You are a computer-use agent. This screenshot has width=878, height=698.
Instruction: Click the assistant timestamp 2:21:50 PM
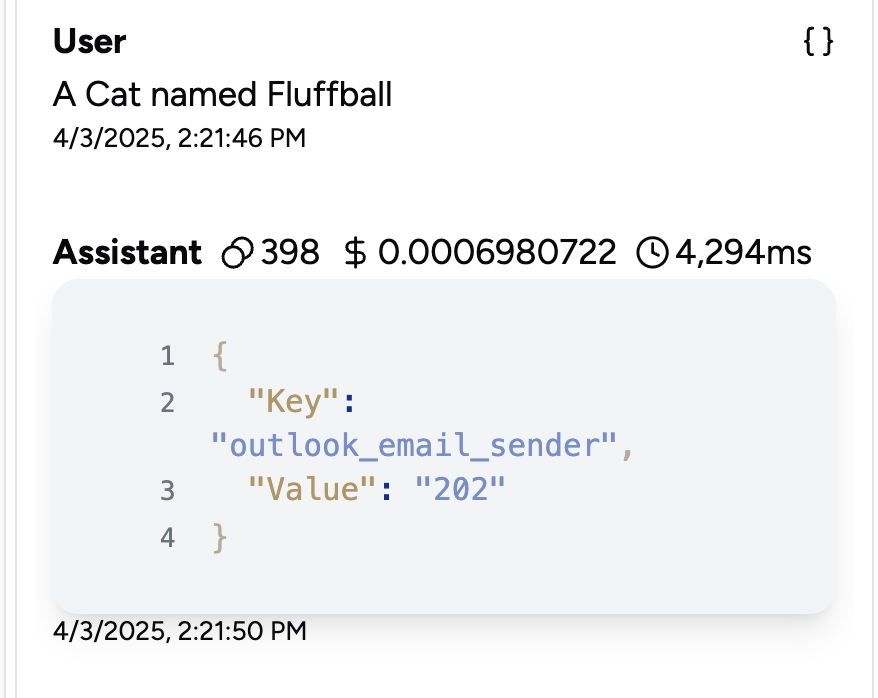click(x=180, y=631)
